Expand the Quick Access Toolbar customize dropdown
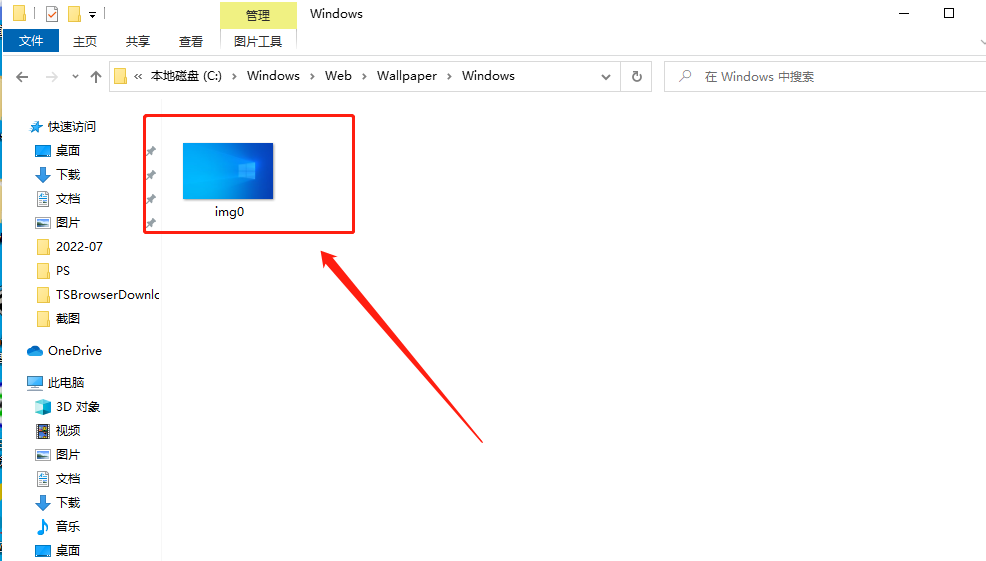This screenshot has height=561, width=986. (x=93, y=15)
